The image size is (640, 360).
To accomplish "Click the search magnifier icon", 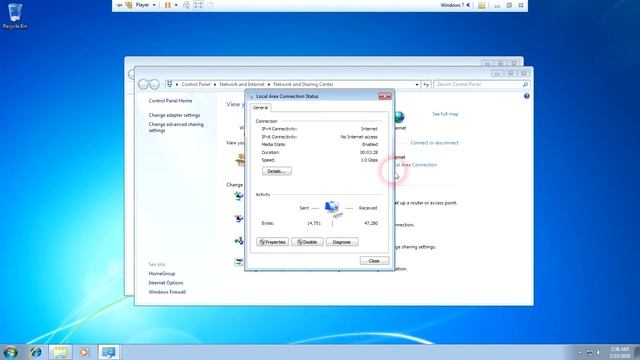I will (x=525, y=84).
